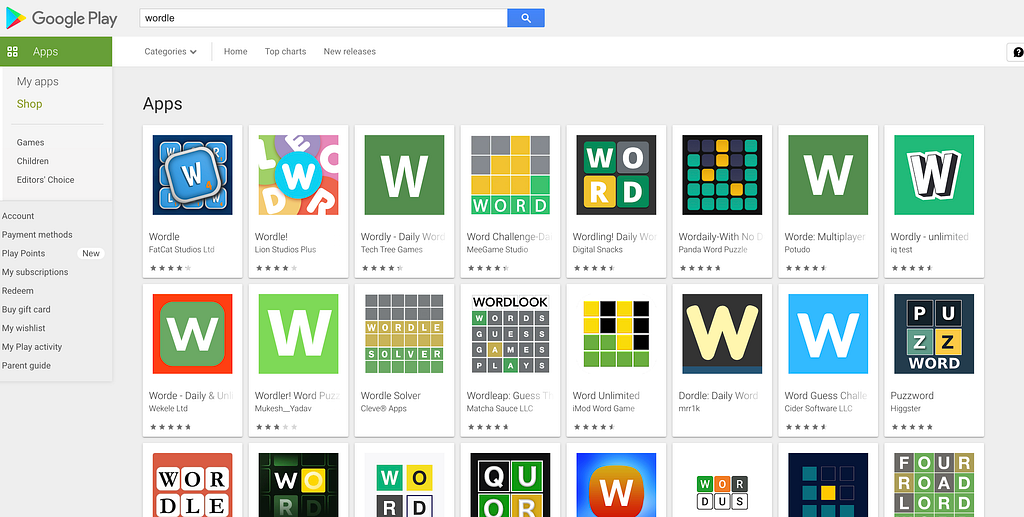This screenshot has height=517, width=1024.
Task: Click the Puzzword title text
Action: pos(912,396)
